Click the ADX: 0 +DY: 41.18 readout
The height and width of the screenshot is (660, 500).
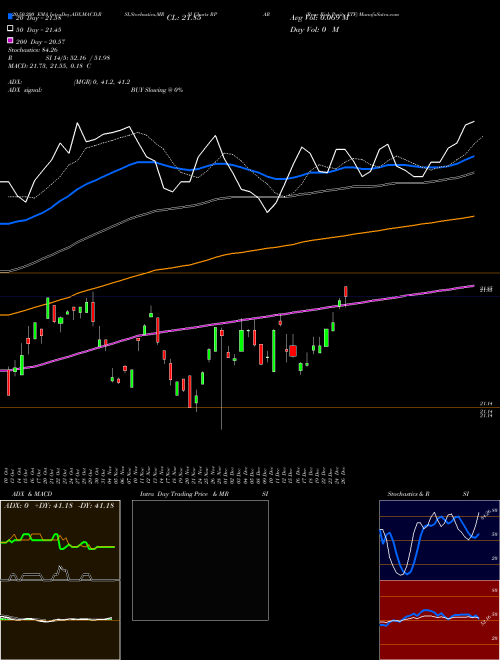point(59,506)
